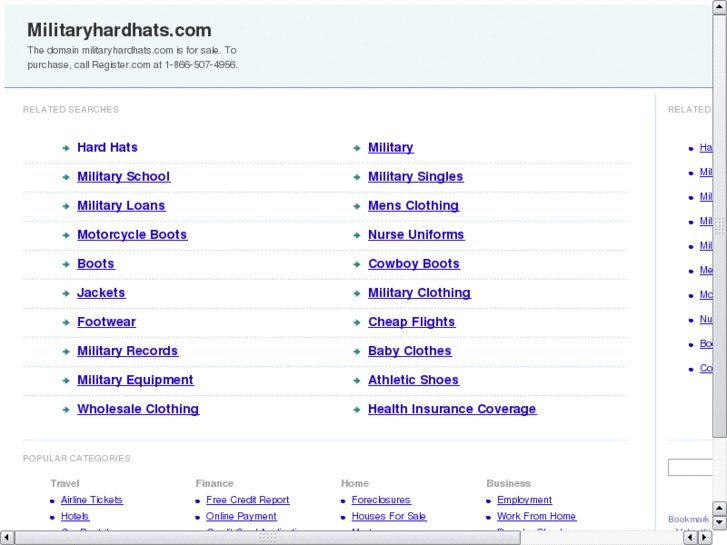Click the arrow icon beside Athletic Shoes
727x545 pixels.
pyautogui.click(x=357, y=381)
